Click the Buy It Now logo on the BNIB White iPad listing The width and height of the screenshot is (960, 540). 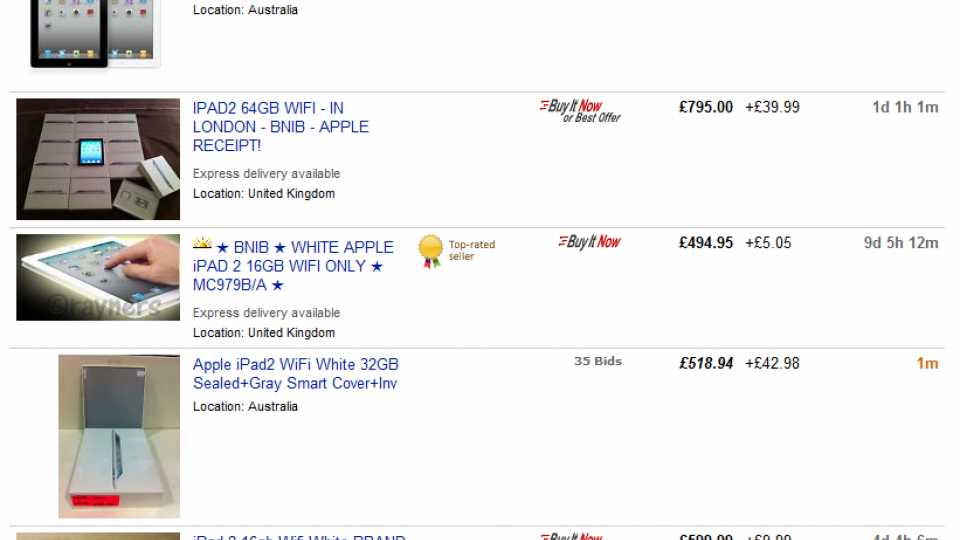[x=589, y=242]
